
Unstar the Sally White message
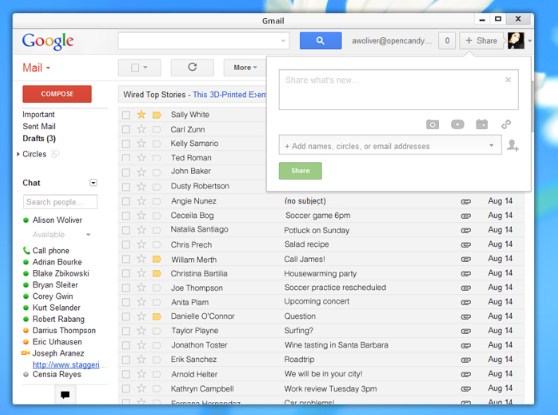click(x=141, y=115)
